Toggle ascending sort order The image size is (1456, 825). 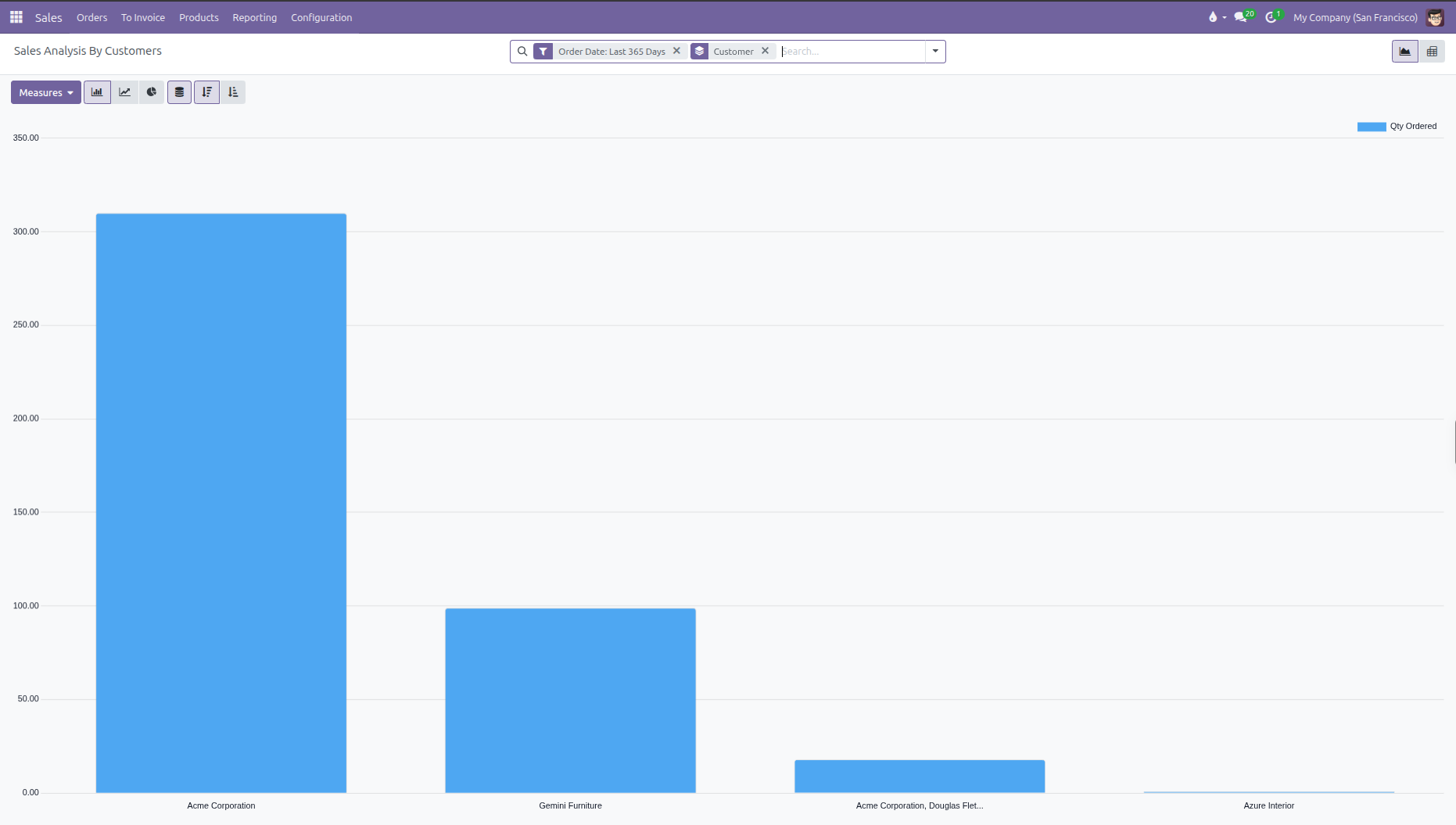point(233,92)
